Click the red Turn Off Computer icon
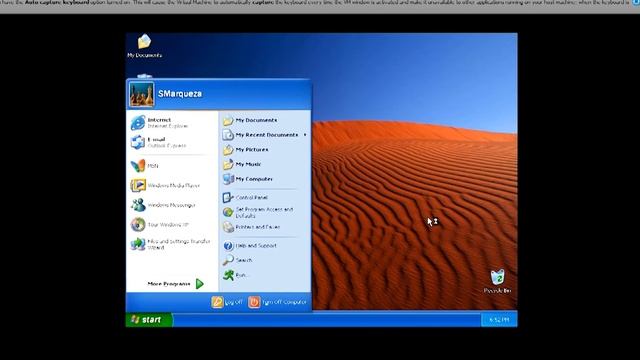Screen dimensions: 640x360 254,302
